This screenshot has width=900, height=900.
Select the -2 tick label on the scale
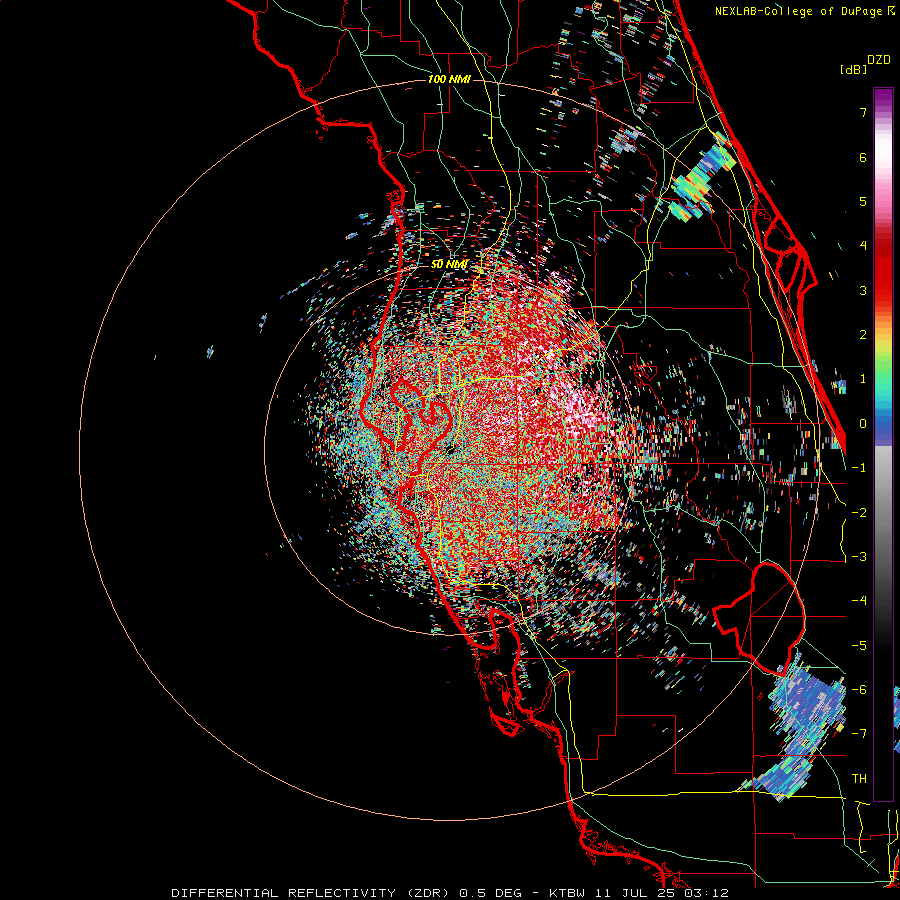click(x=859, y=513)
